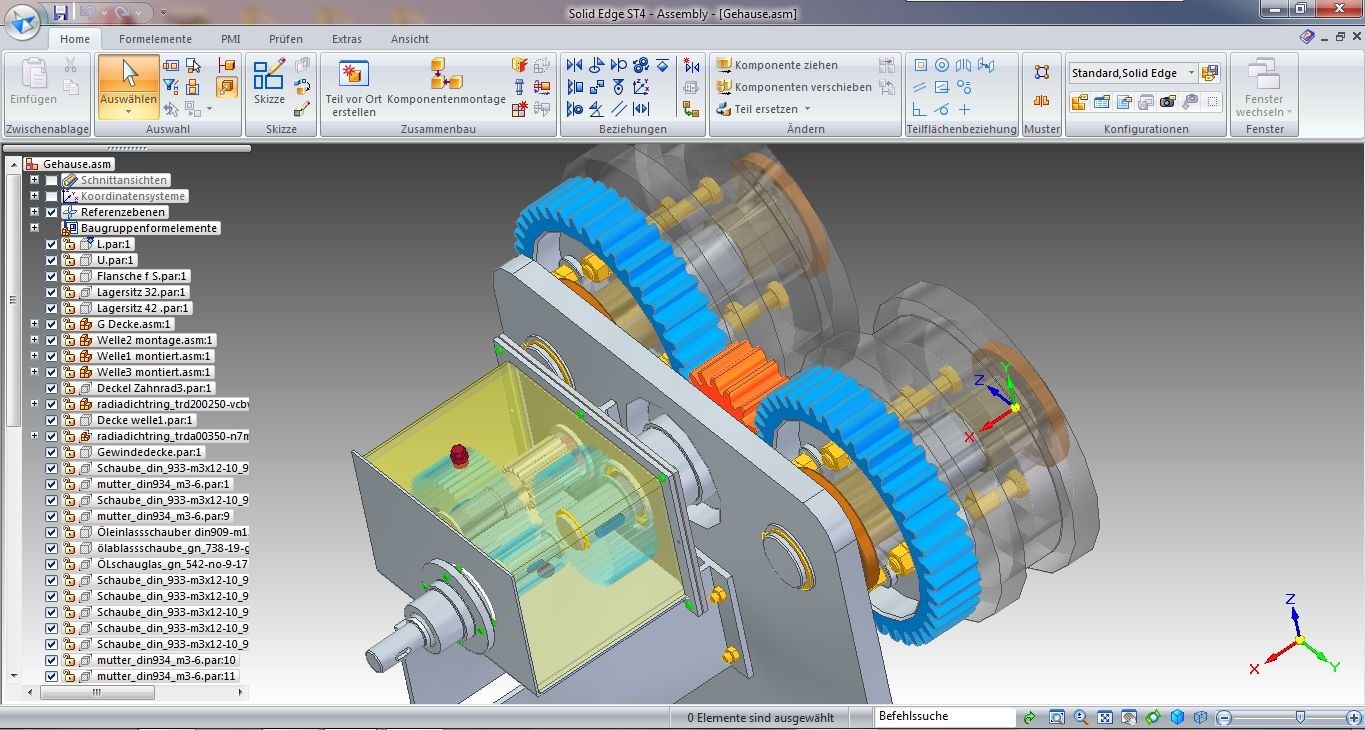Click the camera icon in Konfigurationen

pos(1167,101)
